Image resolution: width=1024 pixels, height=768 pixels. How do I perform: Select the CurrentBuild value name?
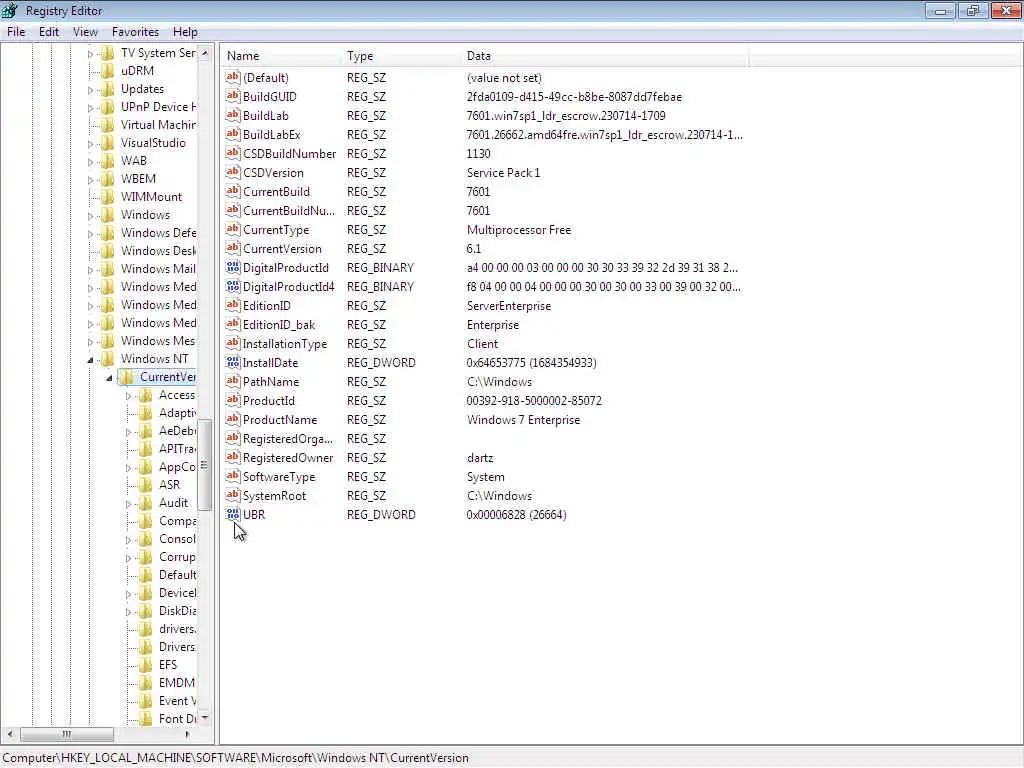[276, 191]
